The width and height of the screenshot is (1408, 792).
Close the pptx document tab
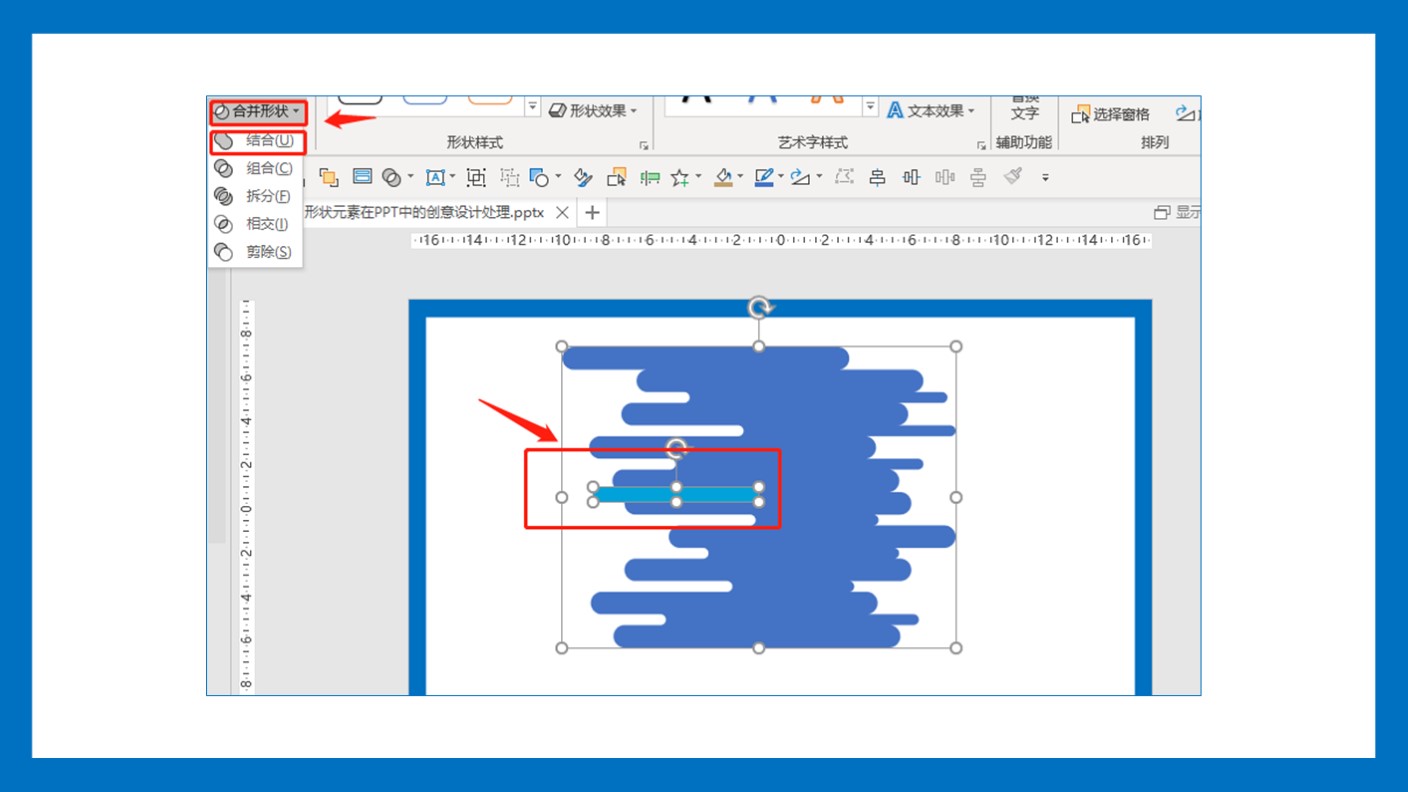(x=562, y=213)
